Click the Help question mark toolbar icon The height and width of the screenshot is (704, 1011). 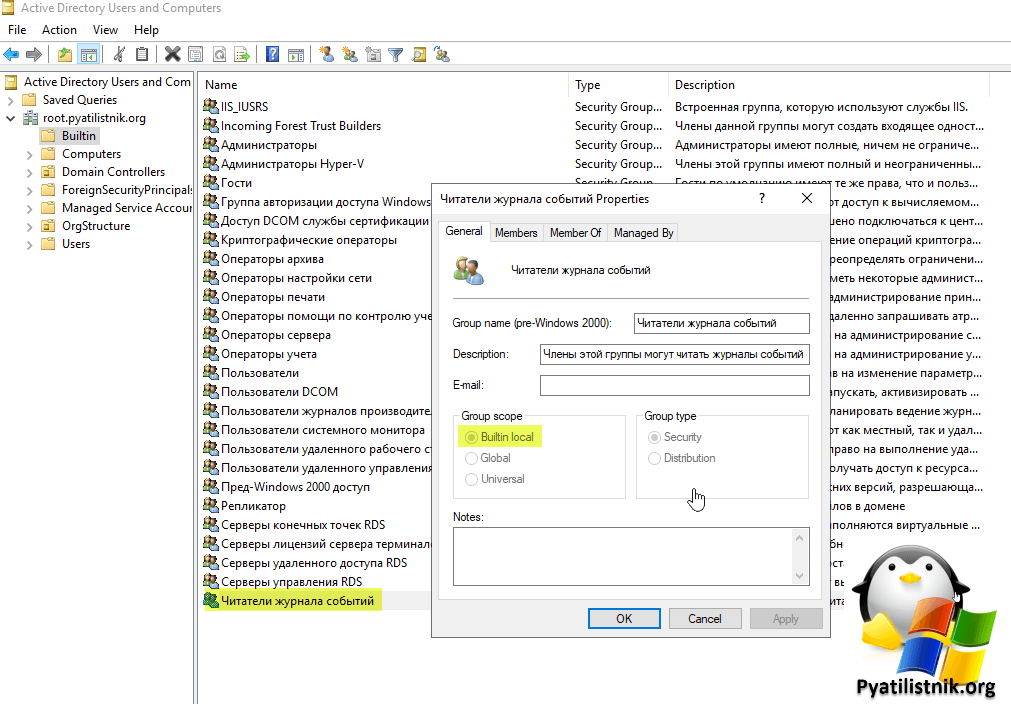pos(272,54)
